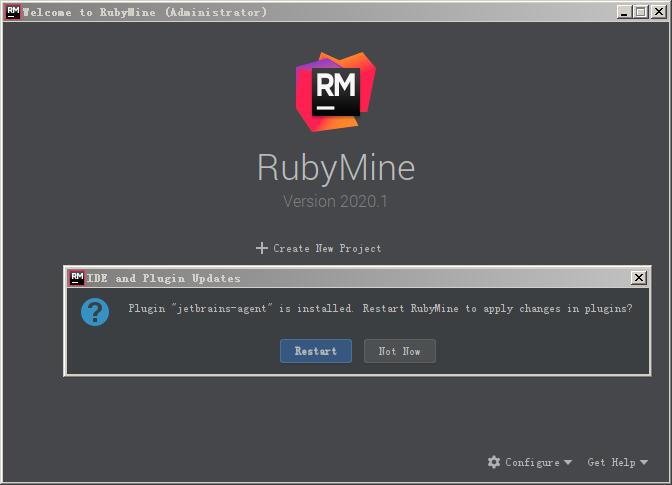Click the blue question mark icon in dialog
The width and height of the screenshot is (672, 485).
point(95,312)
